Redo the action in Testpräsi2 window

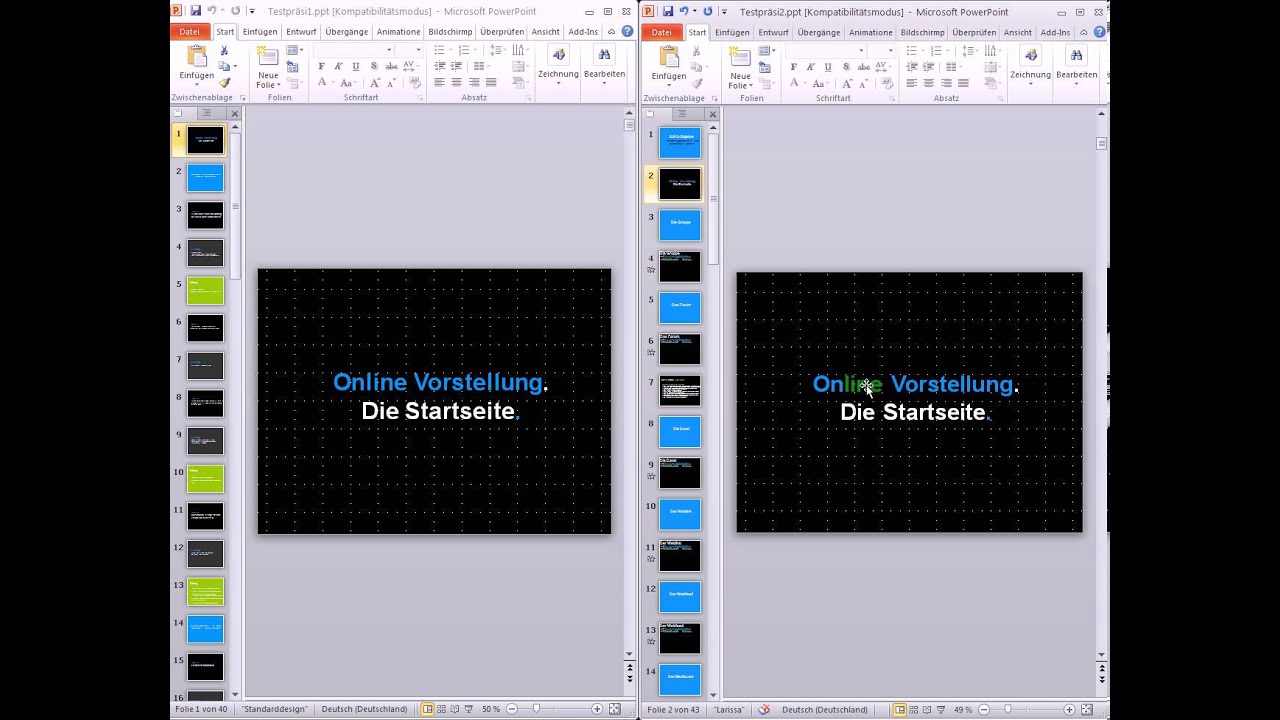tap(708, 11)
